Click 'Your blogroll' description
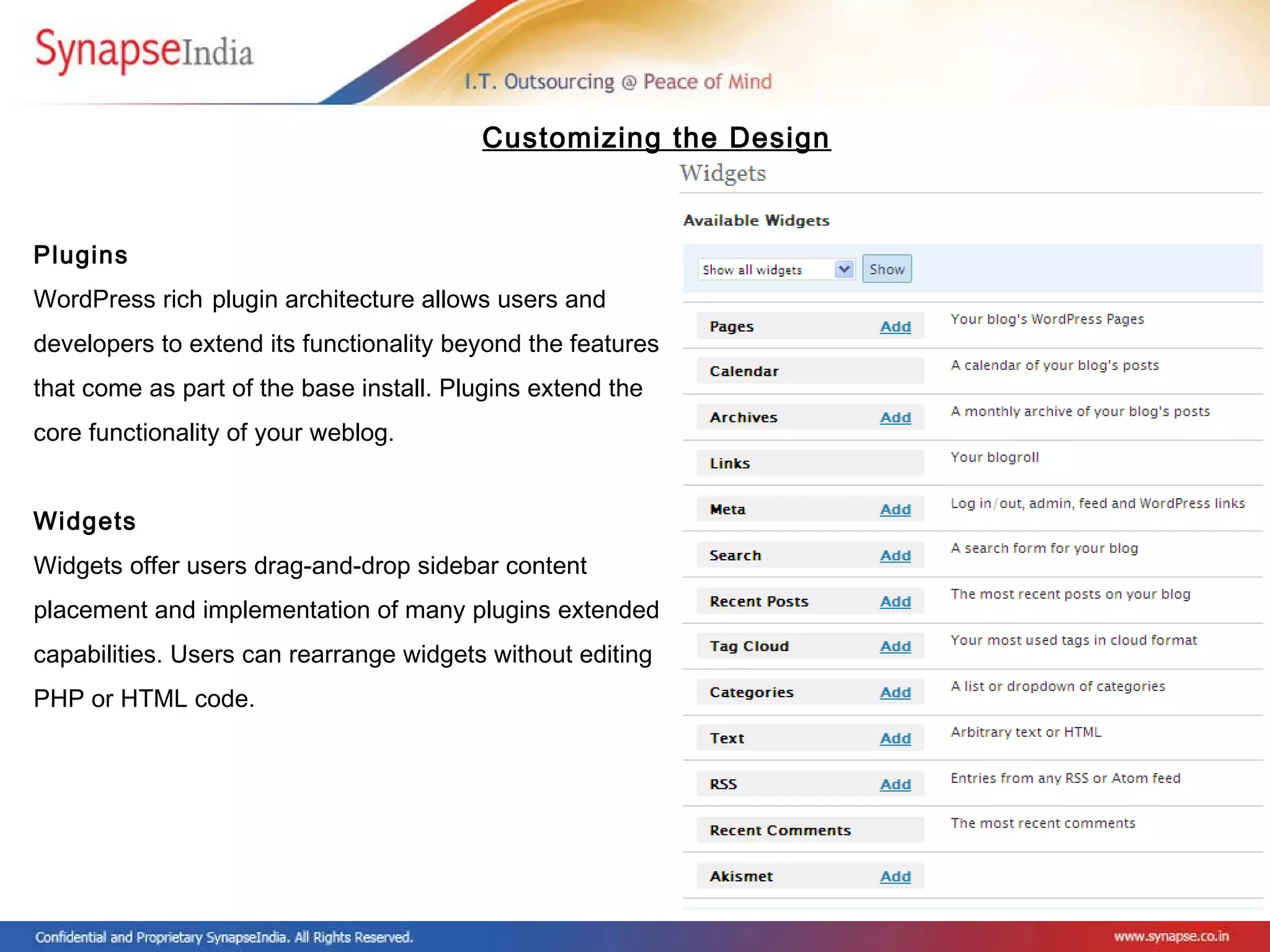 click(995, 457)
